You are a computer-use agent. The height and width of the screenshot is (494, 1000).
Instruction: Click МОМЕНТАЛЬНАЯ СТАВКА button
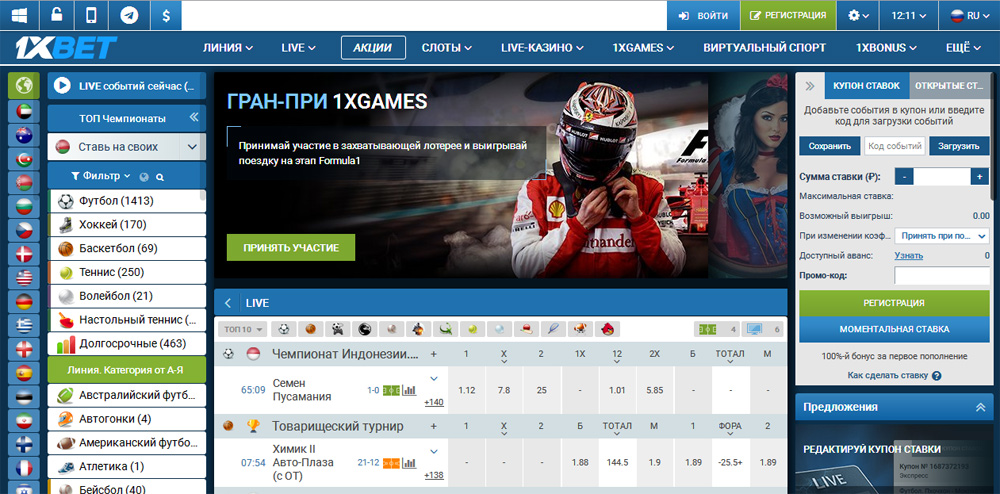(x=894, y=330)
